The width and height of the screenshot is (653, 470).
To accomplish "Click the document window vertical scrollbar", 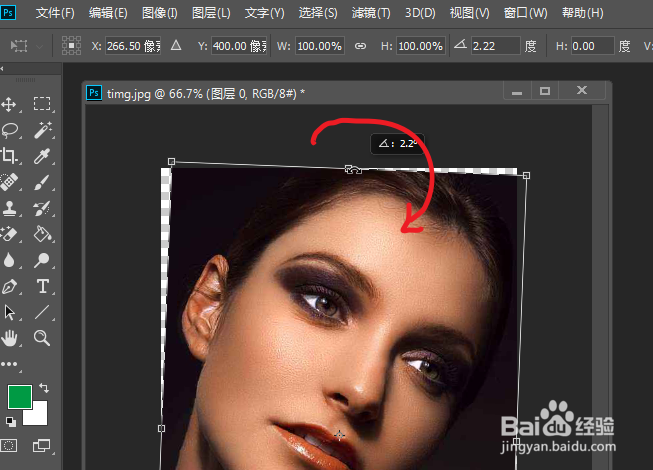I will pyautogui.click(x=600, y=287).
